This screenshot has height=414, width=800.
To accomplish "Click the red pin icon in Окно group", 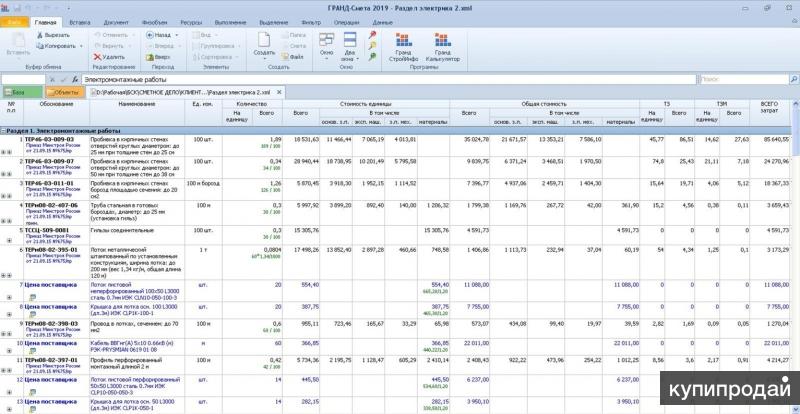I will (372, 35).
